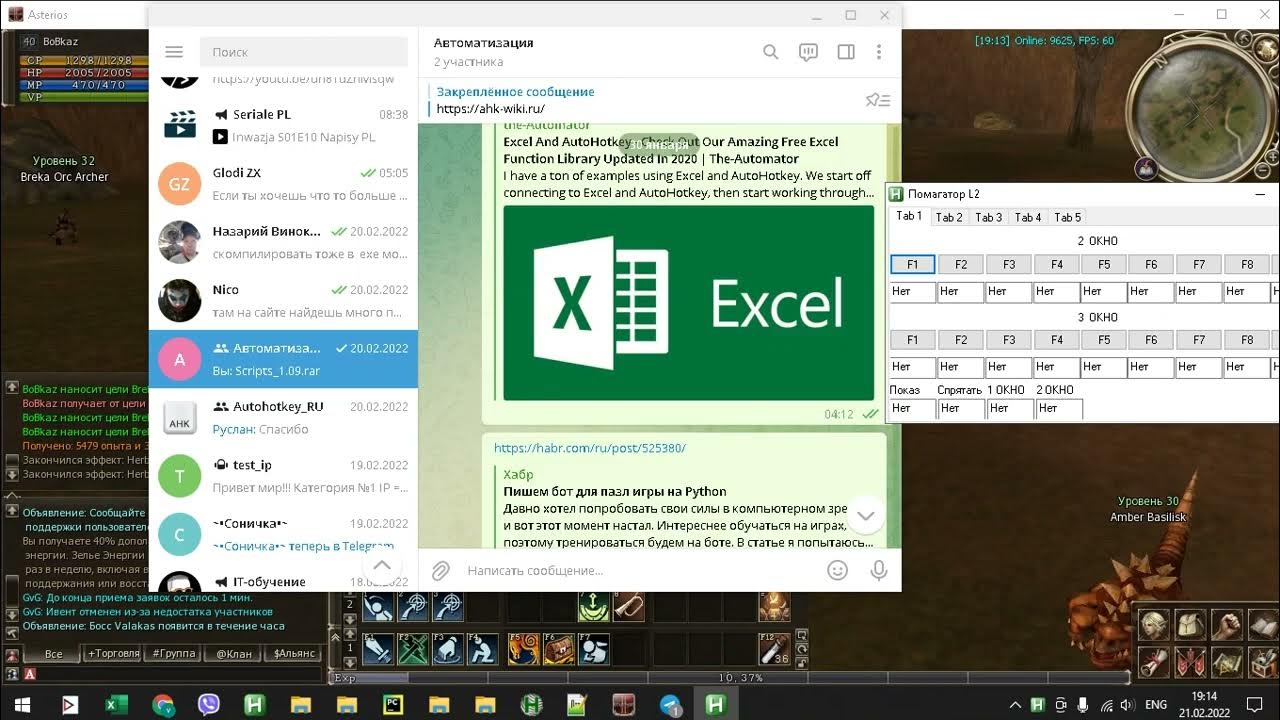The height and width of the screenshot is (720, 1280).
Task: Open the Назарий Винок... chat
Action: coord(283,242)
